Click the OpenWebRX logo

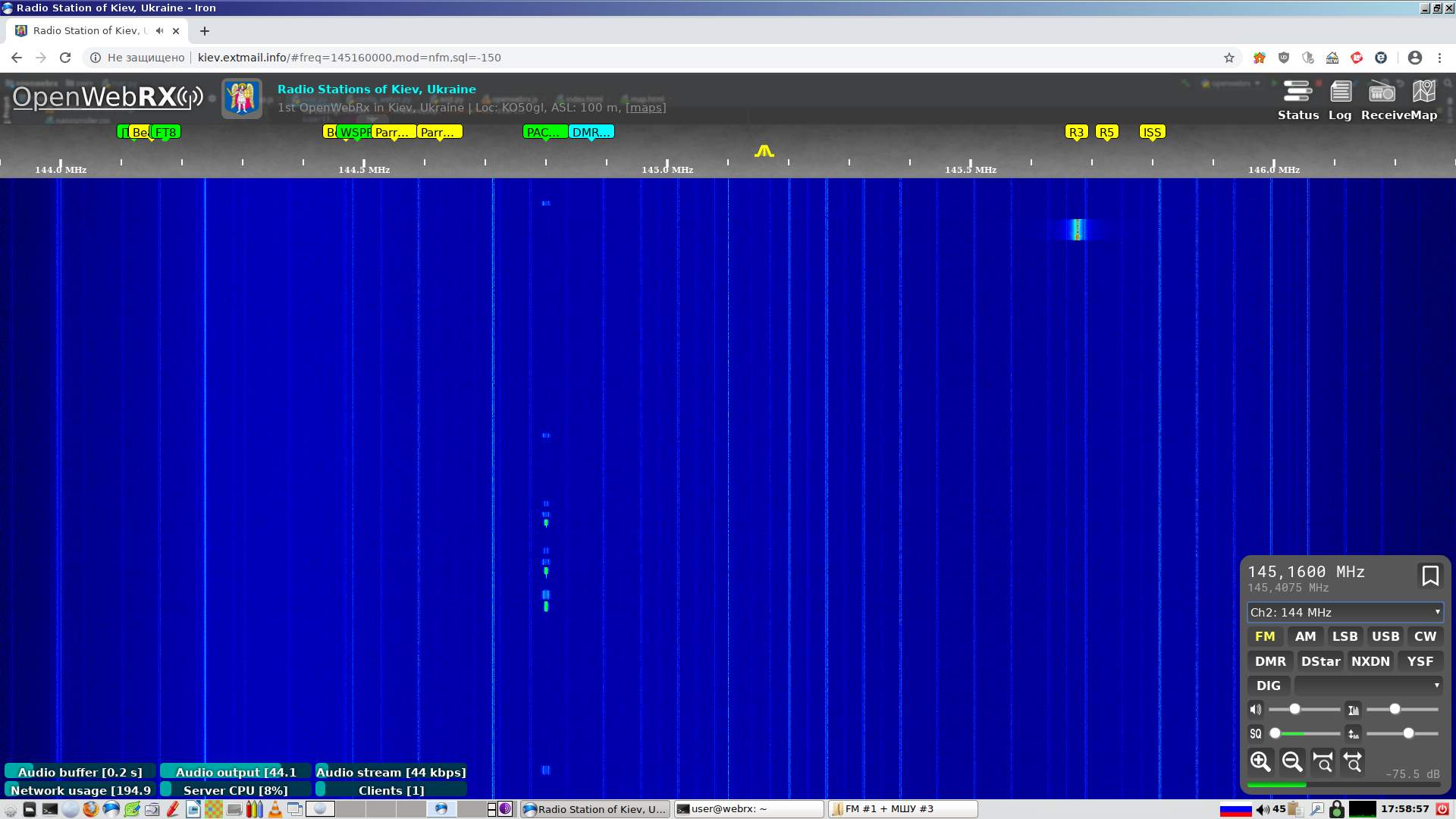(x=108, y=97)
